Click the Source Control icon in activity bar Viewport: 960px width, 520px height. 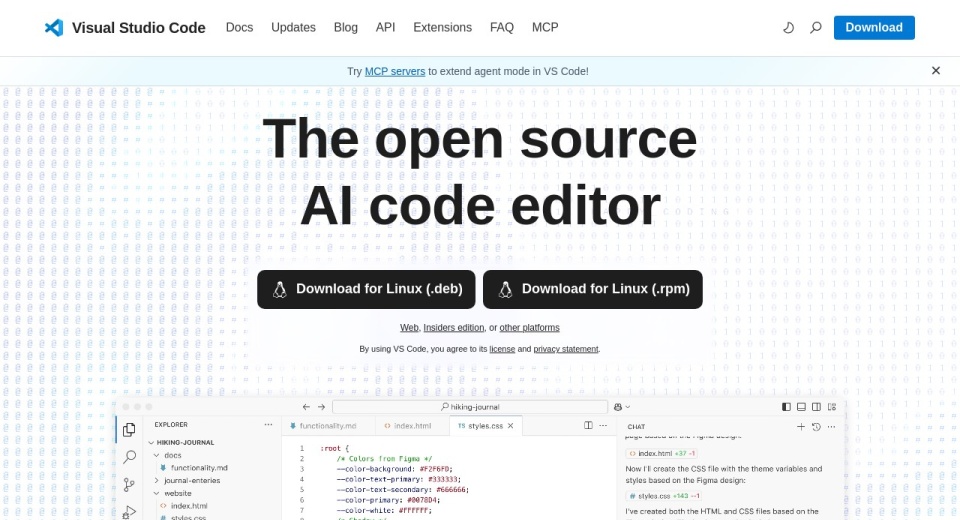tap(129, 485)
